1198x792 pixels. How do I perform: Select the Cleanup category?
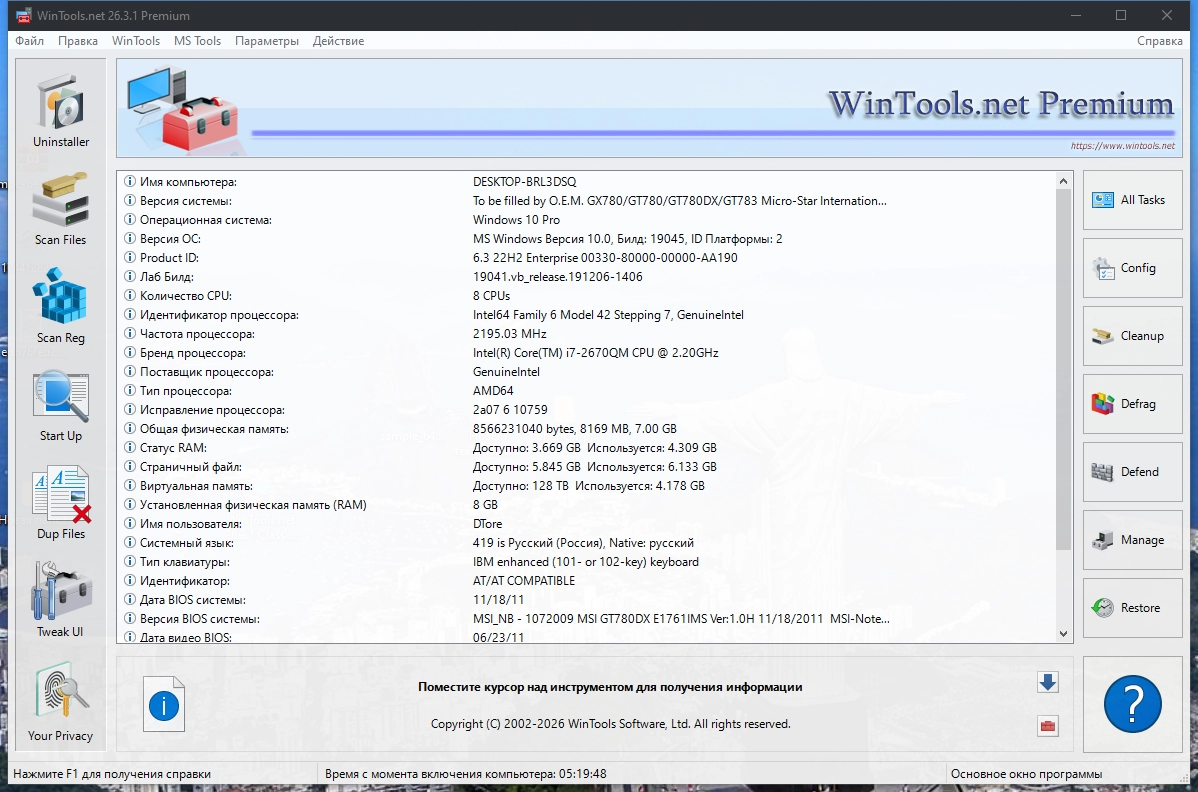[1132, 336]
